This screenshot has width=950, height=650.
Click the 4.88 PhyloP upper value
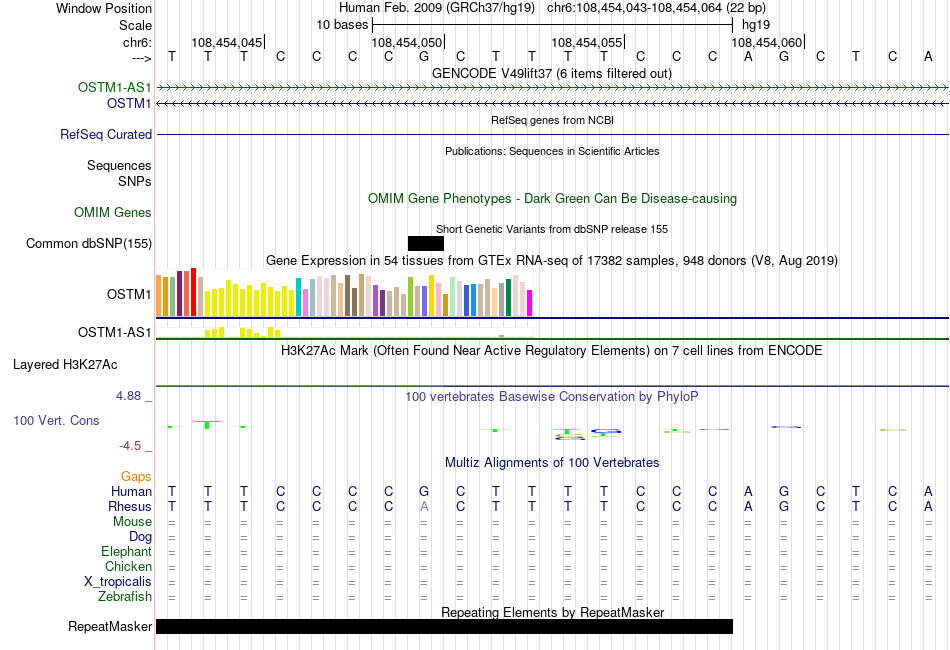[128, 396]
